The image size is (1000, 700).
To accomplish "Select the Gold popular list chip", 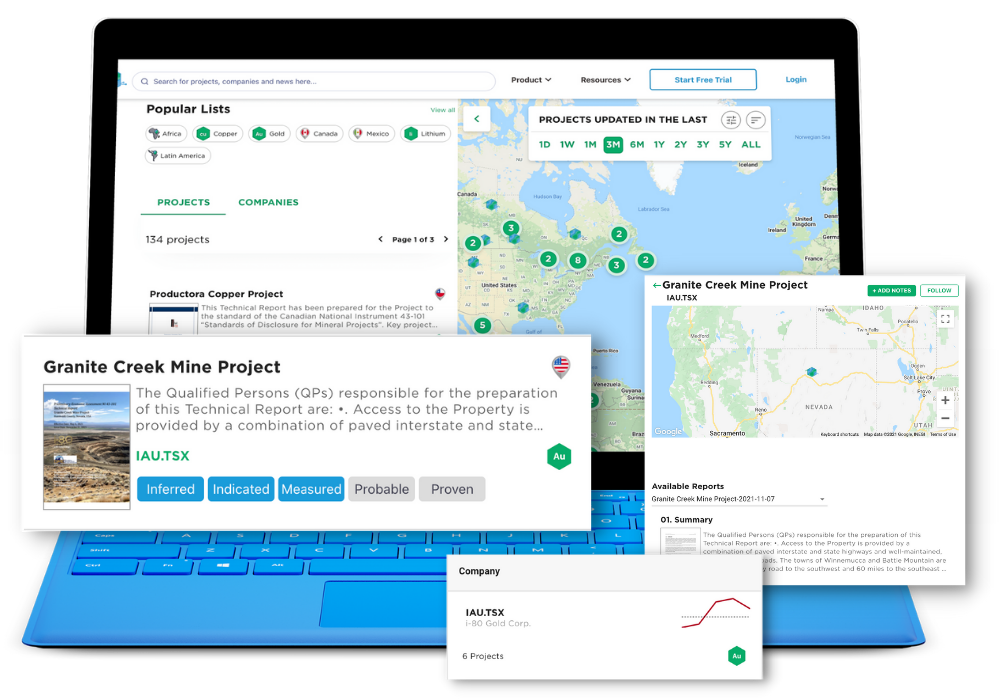I will (x=270, y=134).
